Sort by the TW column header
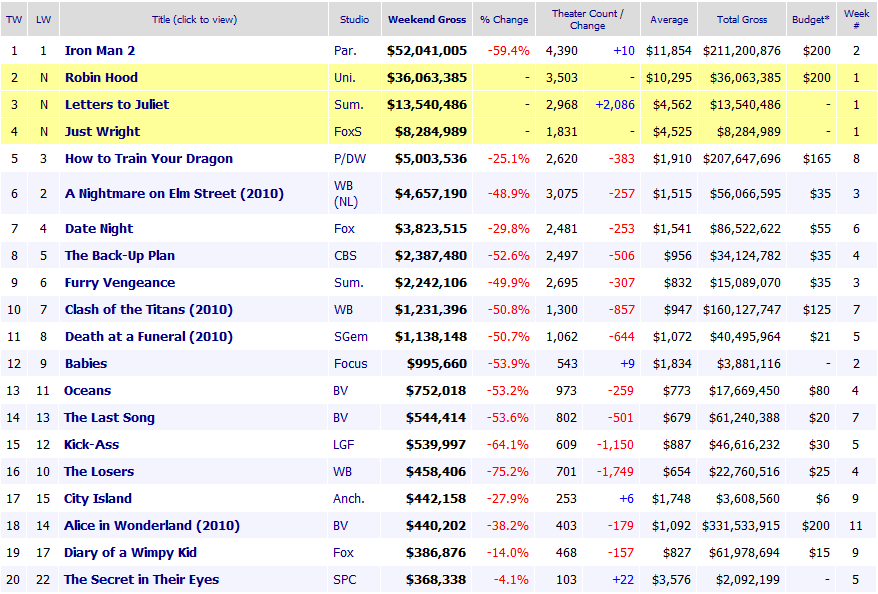 point(14,20)
